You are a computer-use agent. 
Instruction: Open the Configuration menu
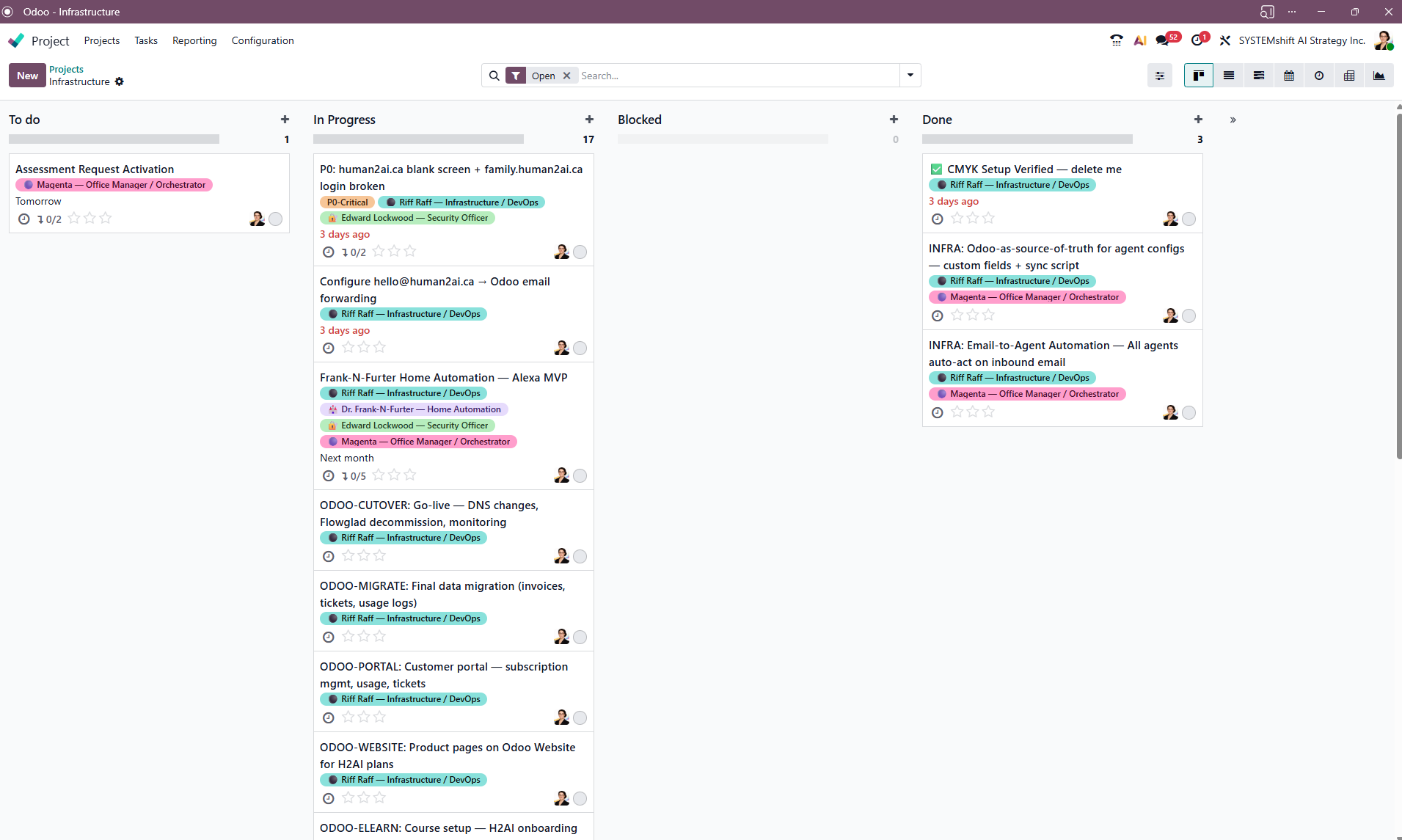263,40
